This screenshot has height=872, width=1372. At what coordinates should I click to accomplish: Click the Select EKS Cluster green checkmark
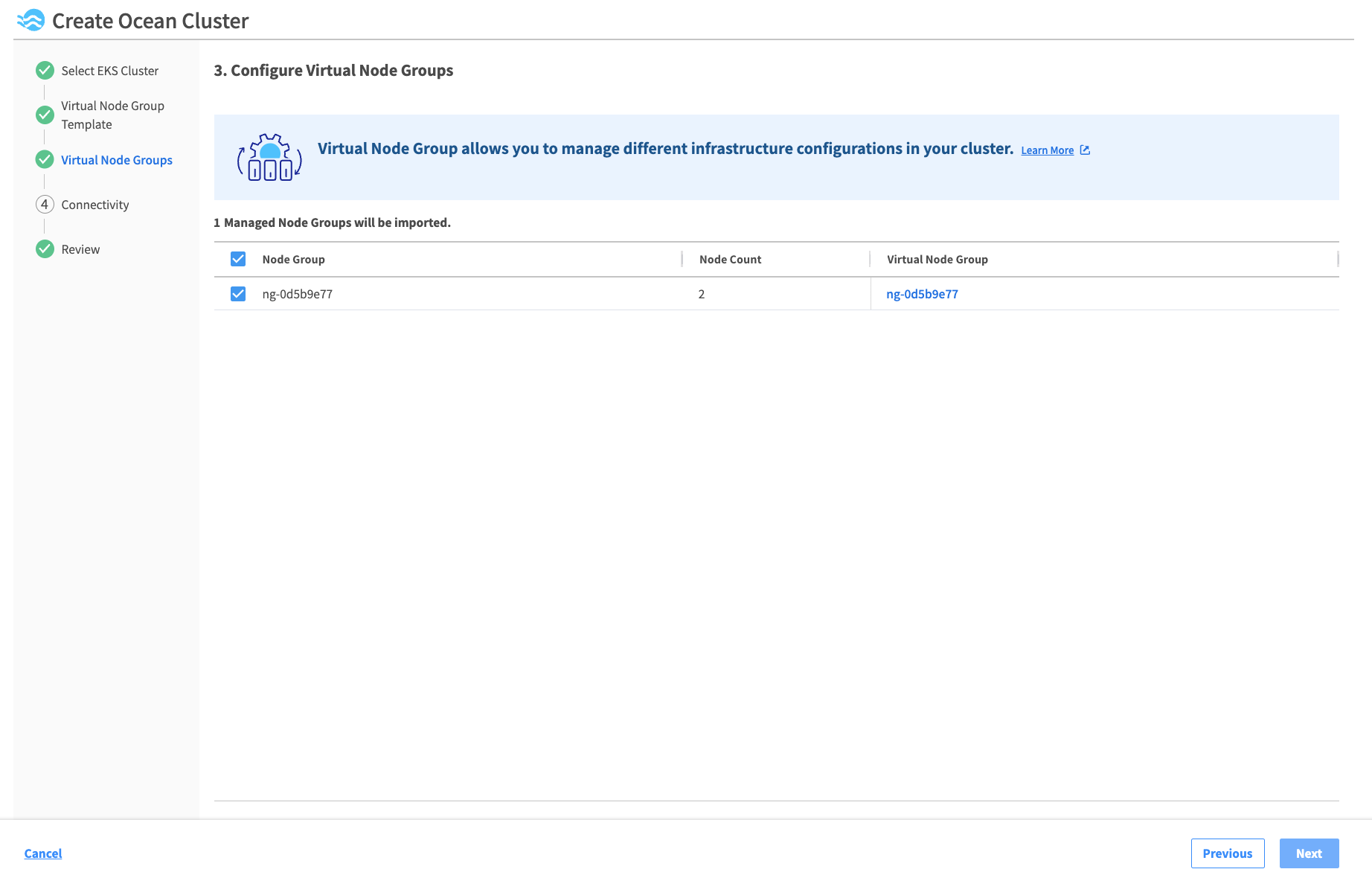45,71
